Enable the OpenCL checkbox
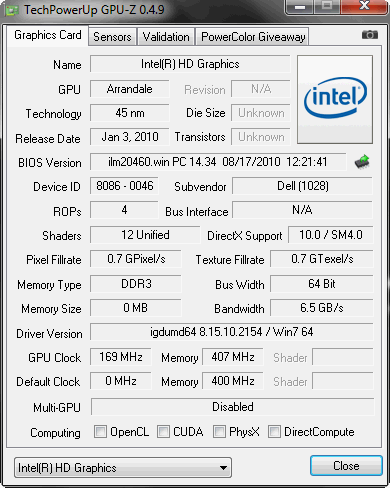Viewport: 390px width, 488px height. point(100,431)
